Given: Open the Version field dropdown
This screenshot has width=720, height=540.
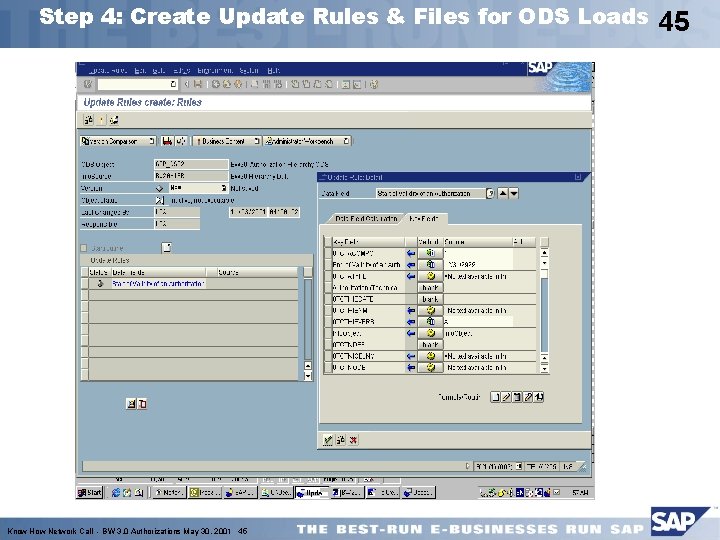Looking at the screenshot, I should click(x=224, y=188).
